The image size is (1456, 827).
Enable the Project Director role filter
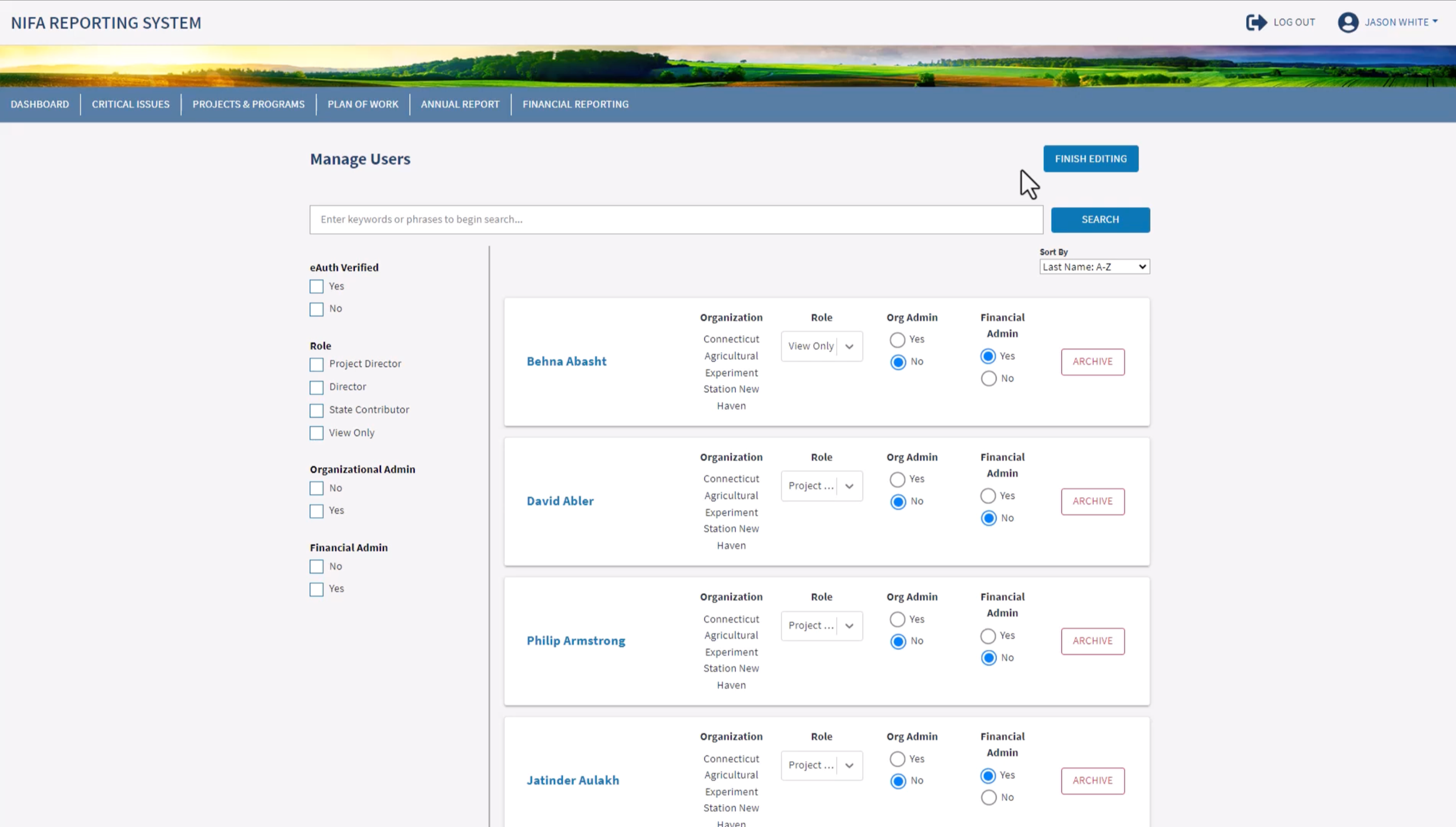pyautogui.click(x=316, y=364)
